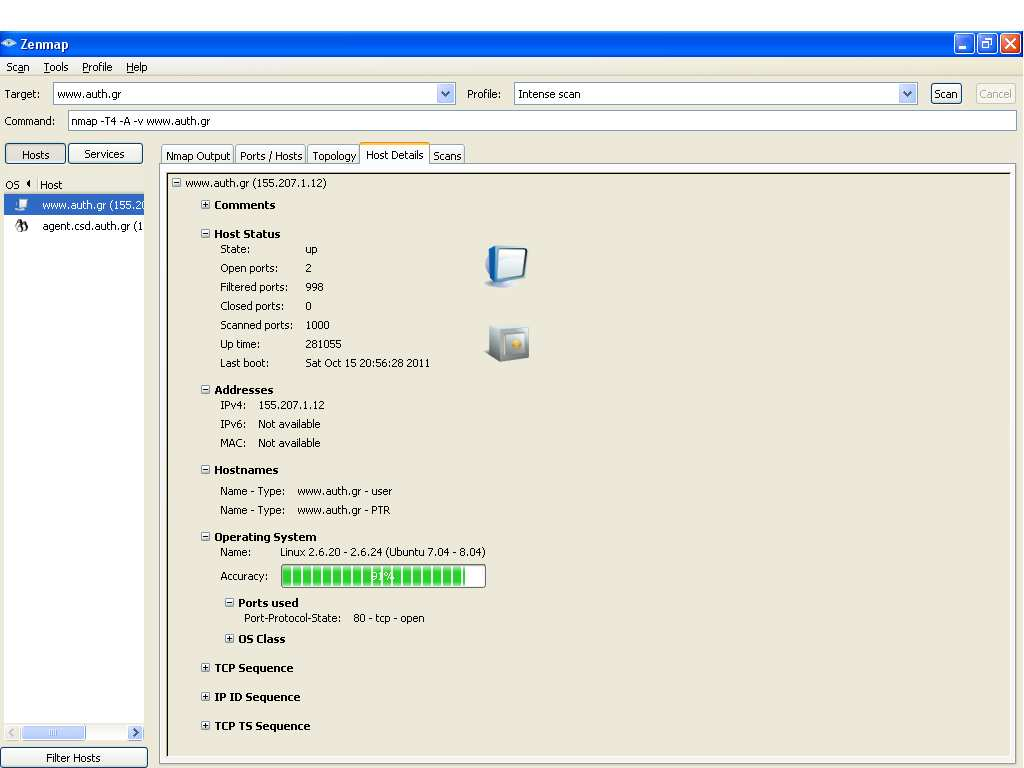Click the IPv4 value 155.207.1.12

[291, 405]
